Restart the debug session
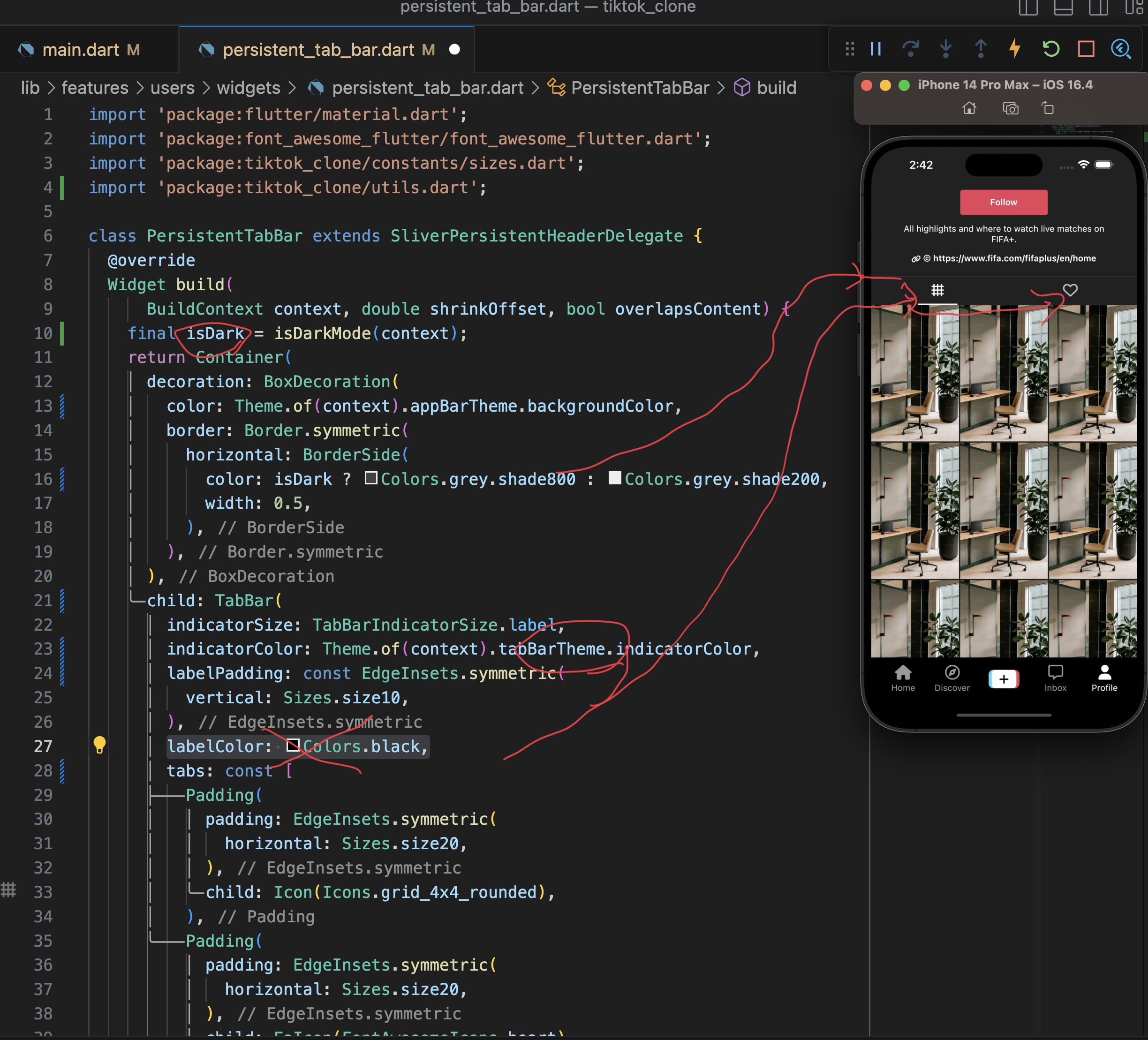This screenshot has width=1148, height=1040. click(1050, 49)
